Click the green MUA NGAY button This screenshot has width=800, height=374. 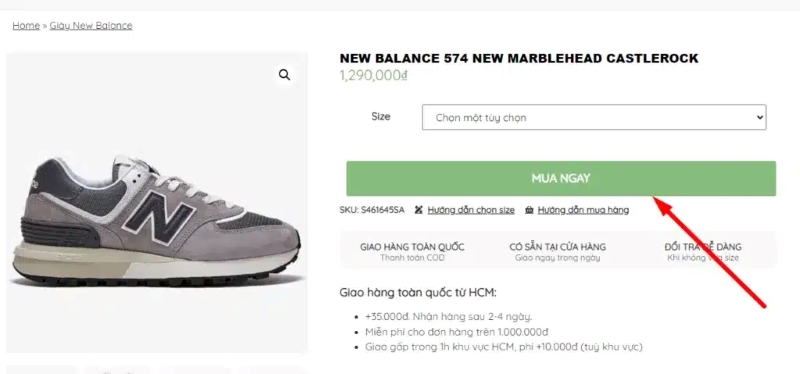(x=561, y=179)
